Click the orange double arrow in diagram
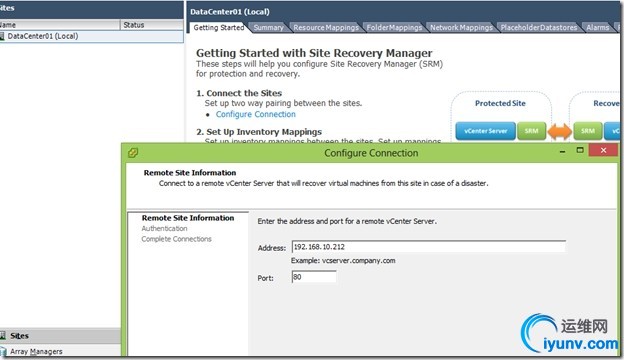Image resolution: width=624 pixels, height=360 pixels. pyautogui.click(x=559, y=131)
